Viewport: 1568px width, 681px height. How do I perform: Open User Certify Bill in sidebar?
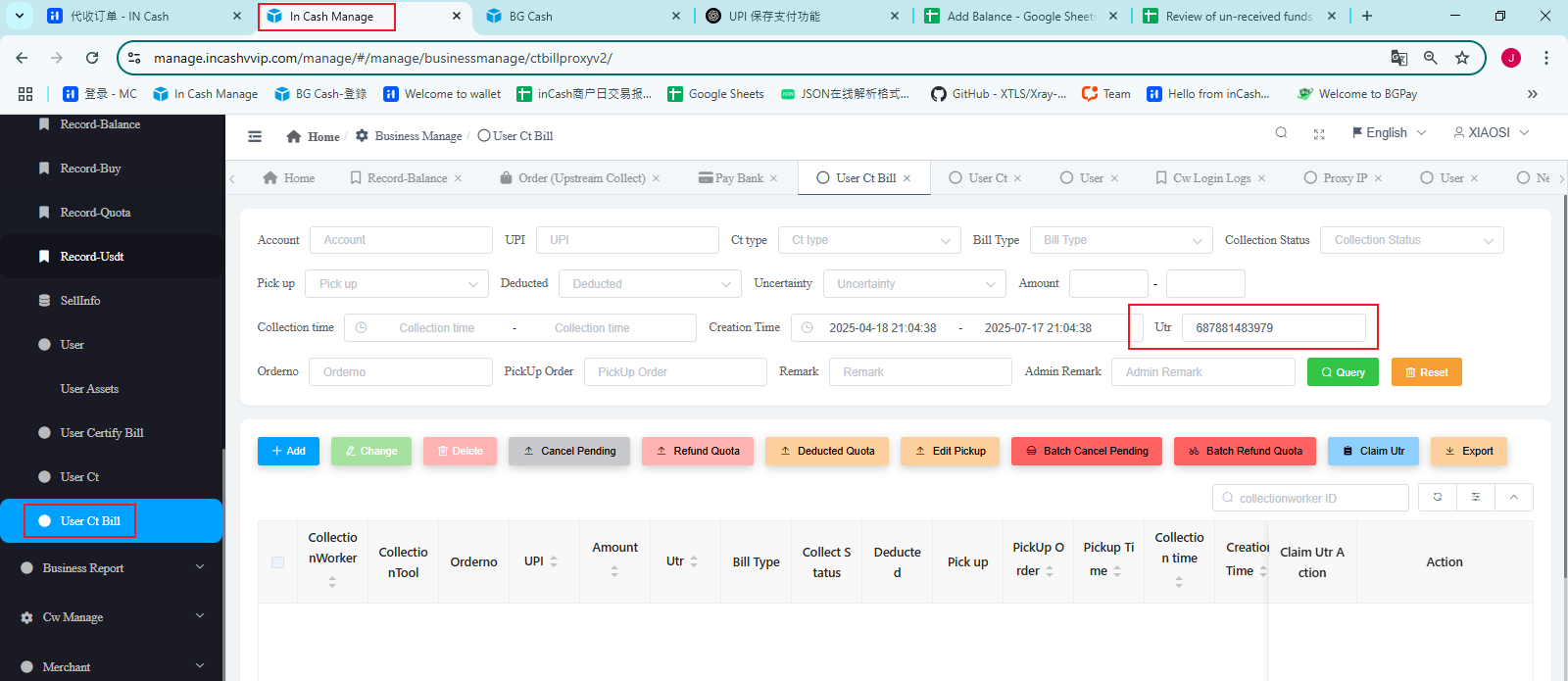pos(102,433)
